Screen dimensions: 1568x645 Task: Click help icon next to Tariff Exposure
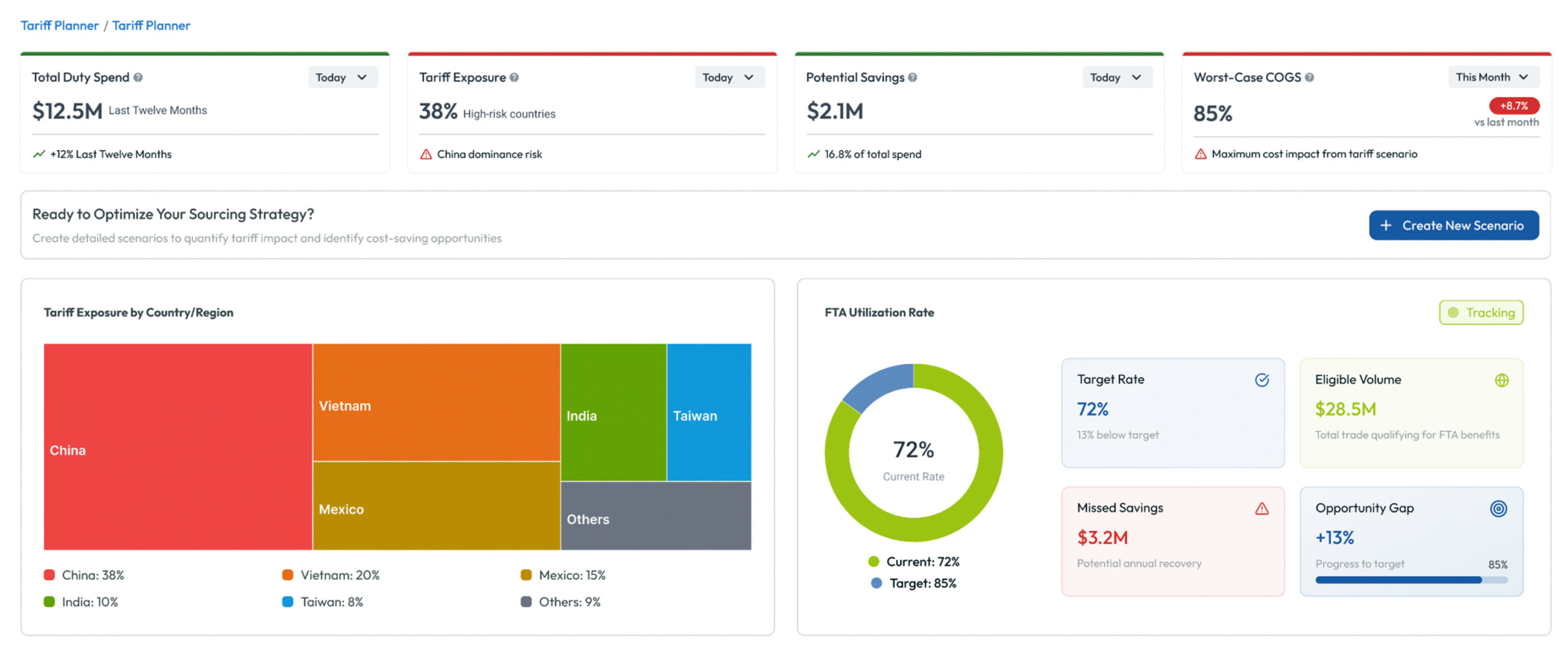[x=514, y=77]
